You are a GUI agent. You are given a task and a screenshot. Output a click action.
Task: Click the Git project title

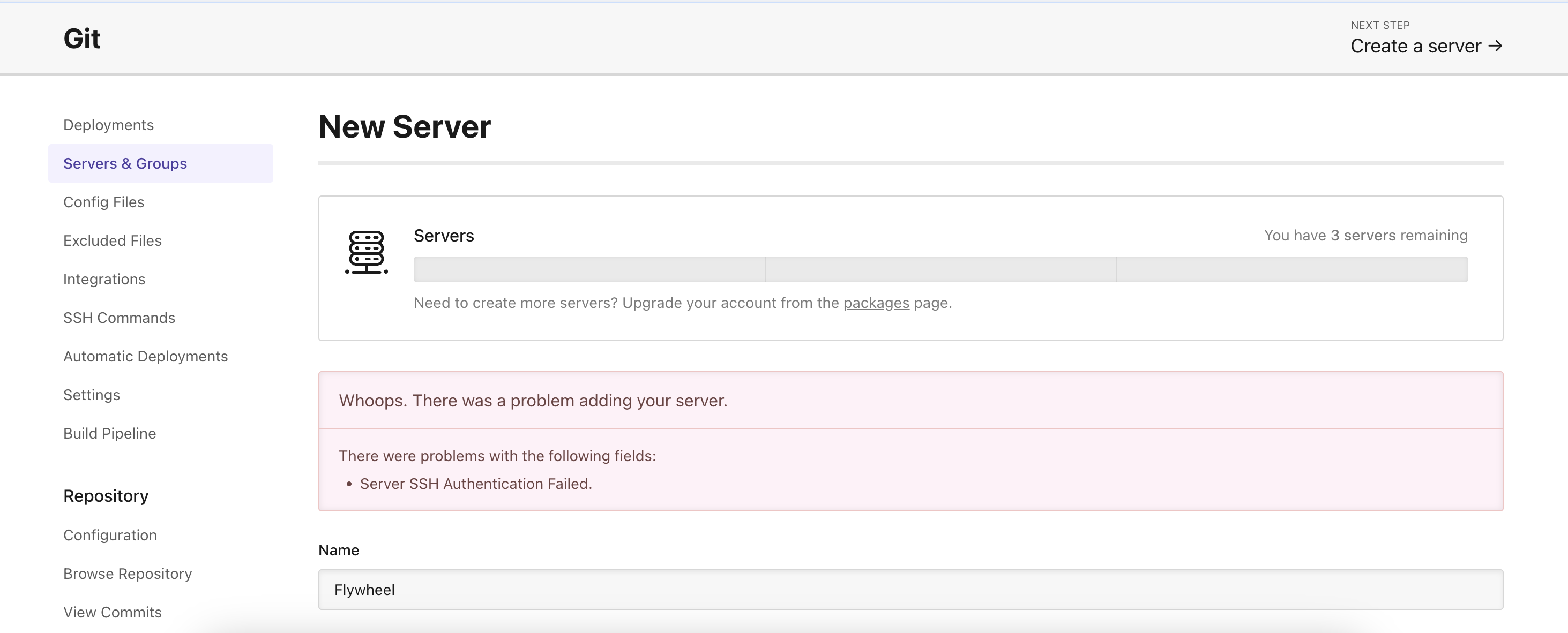coord(81,39)
